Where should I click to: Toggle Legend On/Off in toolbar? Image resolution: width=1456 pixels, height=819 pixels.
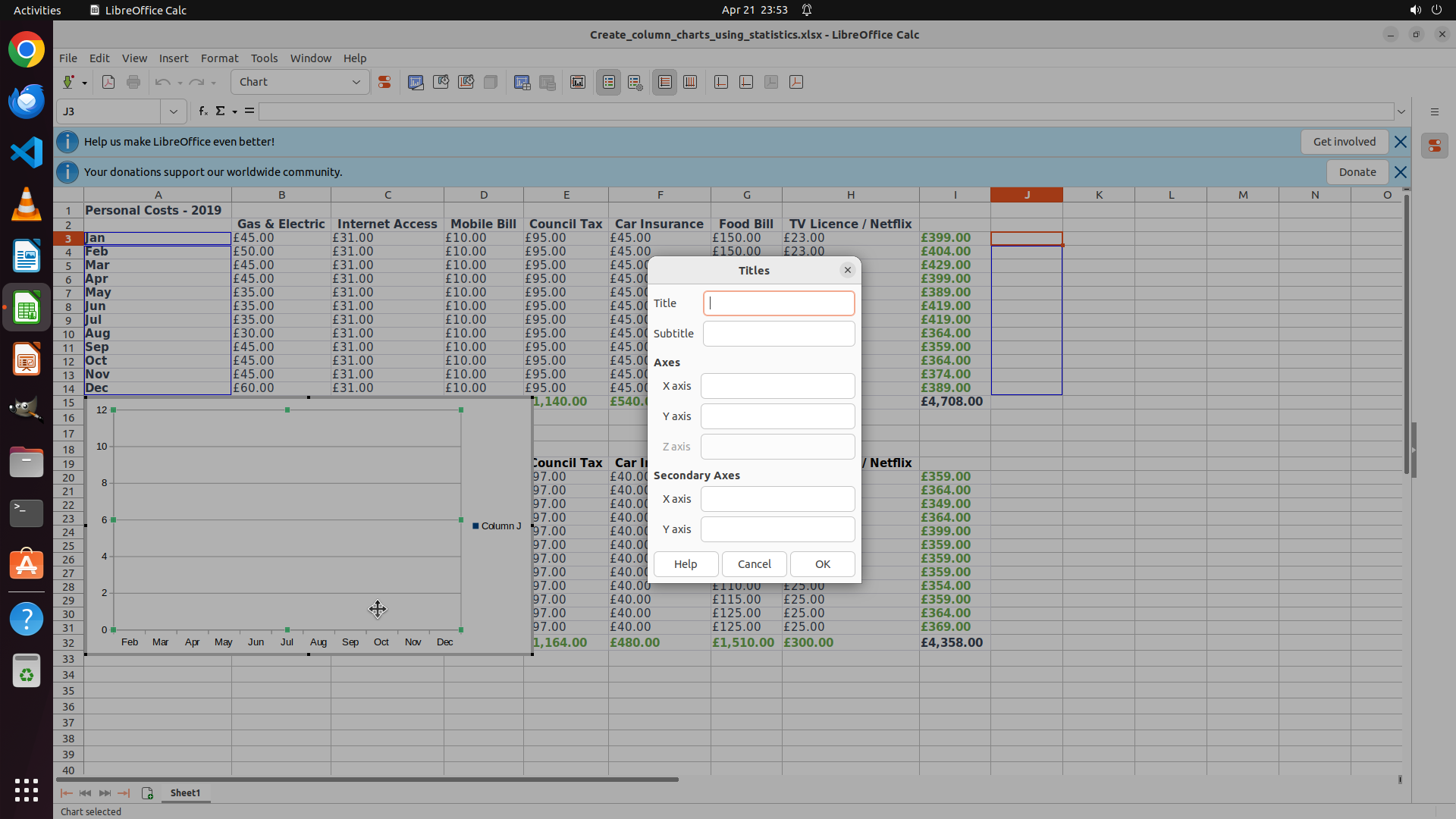pos(609,82)
